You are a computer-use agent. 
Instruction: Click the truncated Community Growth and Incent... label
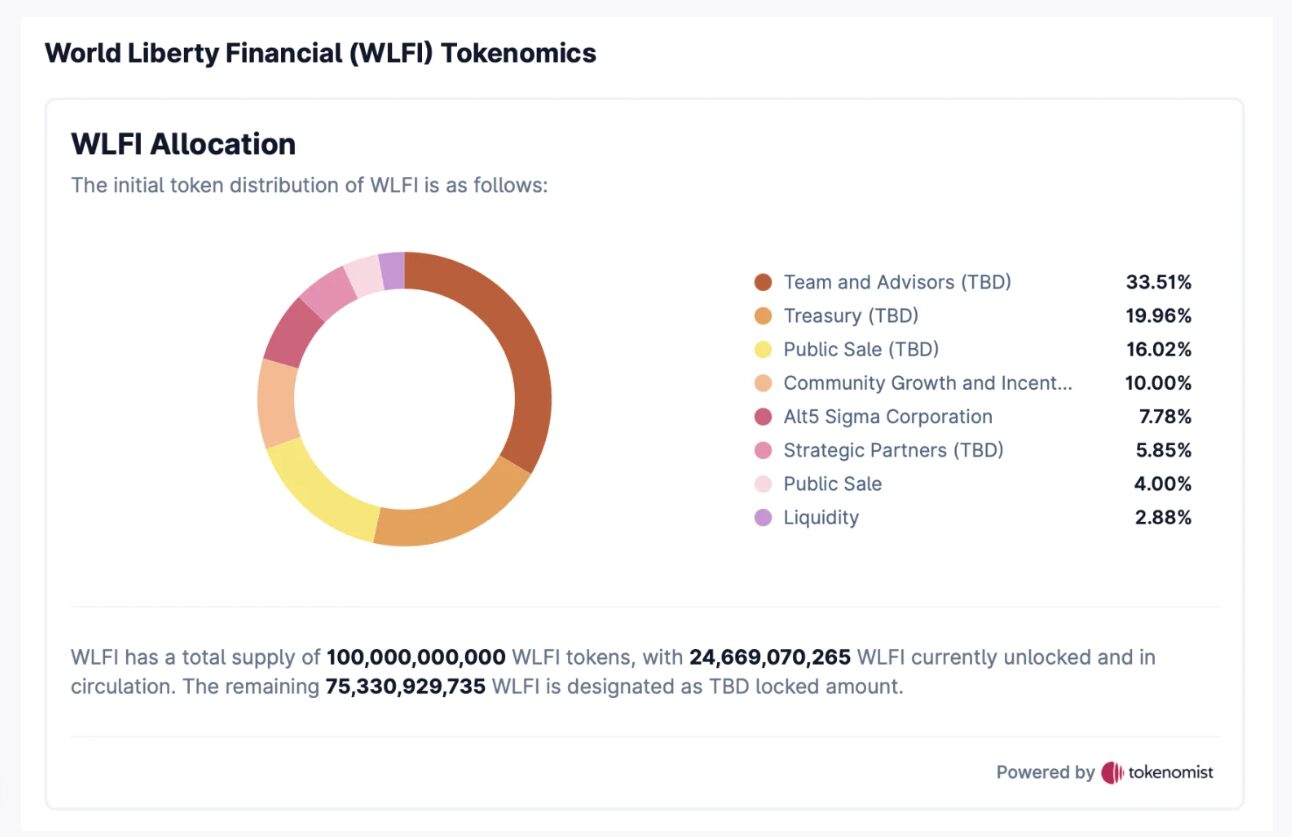click(x=927, y=383)
